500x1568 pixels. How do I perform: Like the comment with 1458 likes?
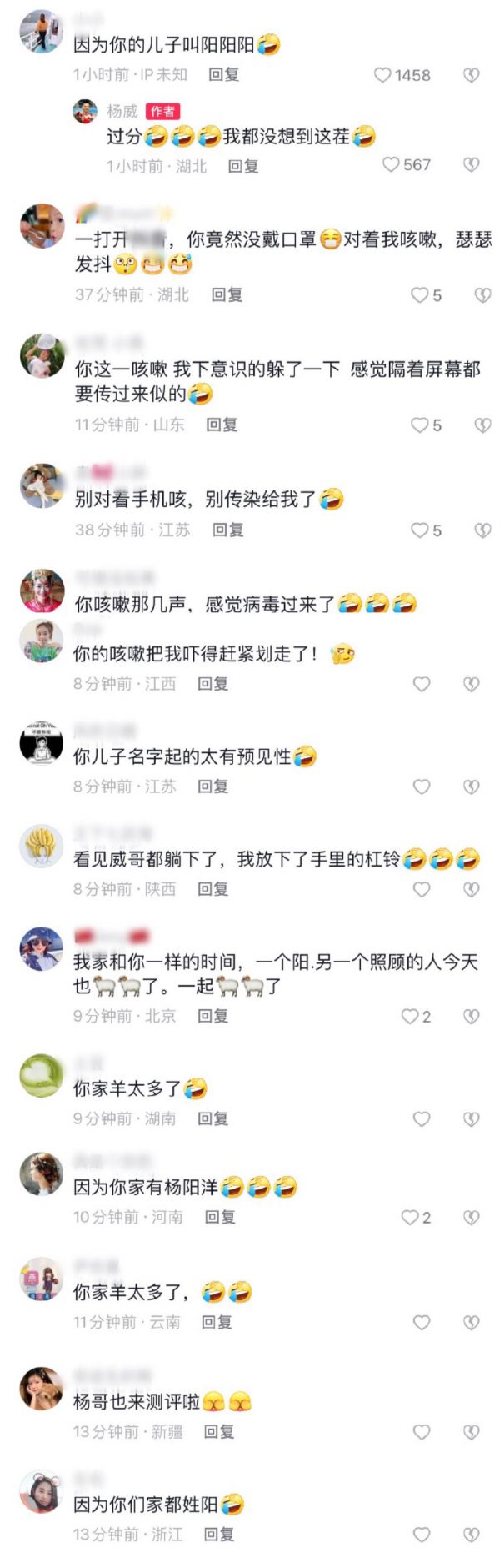(382, 75)
